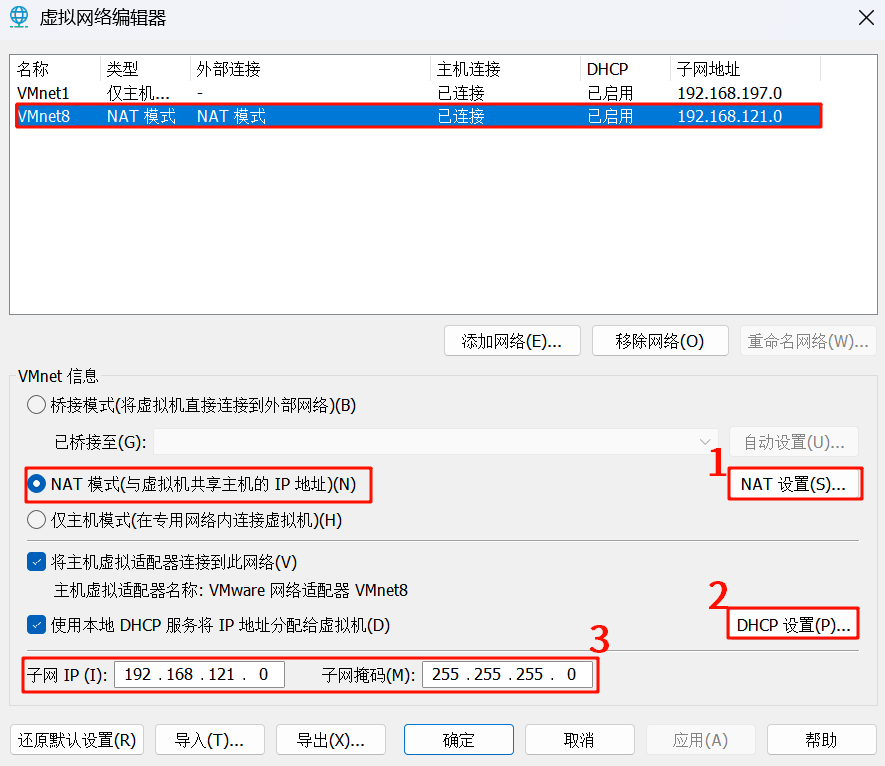Click the 导入(T)... button

(x=209, y=739)
